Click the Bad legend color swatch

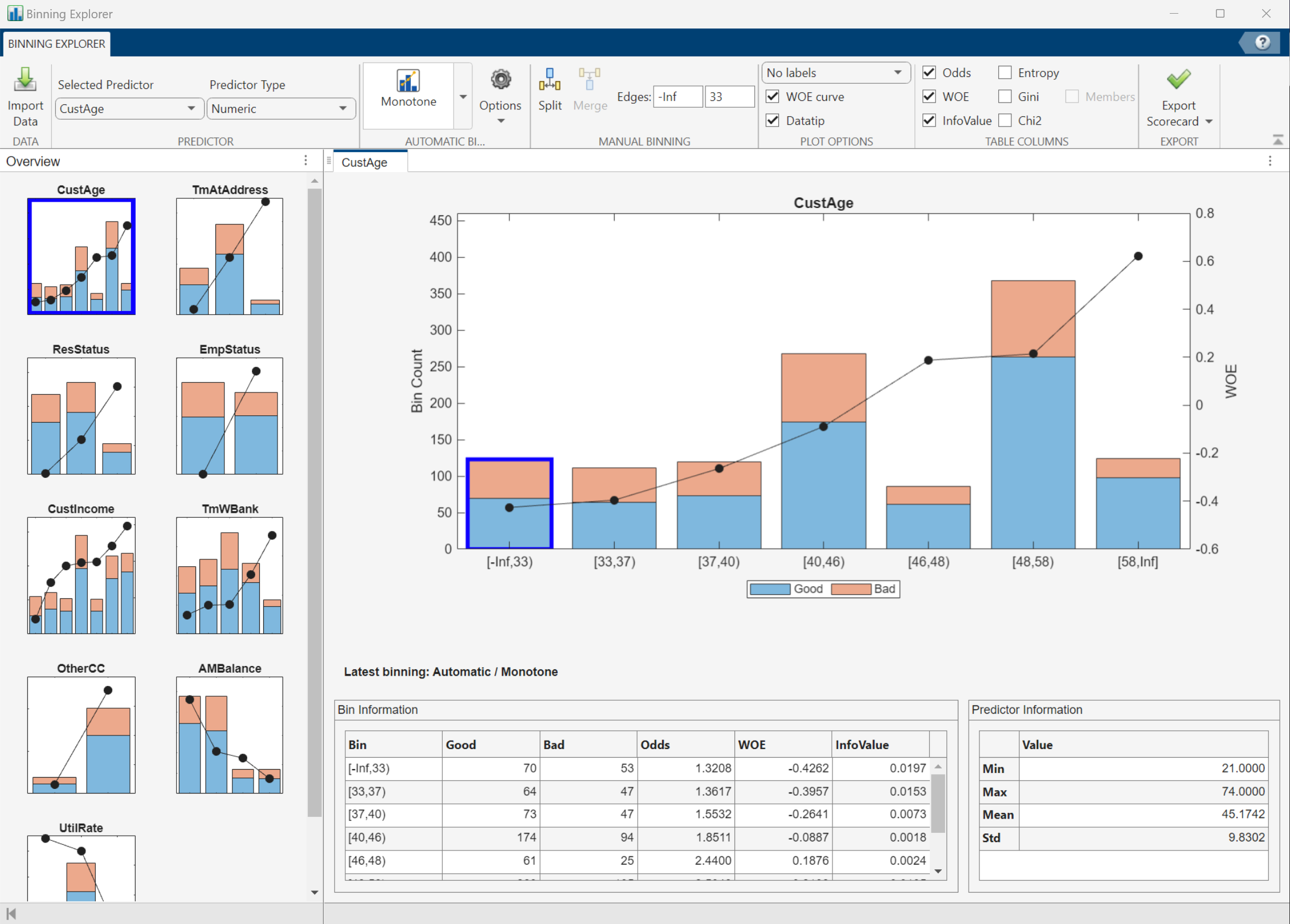click(x=851, y=589)
